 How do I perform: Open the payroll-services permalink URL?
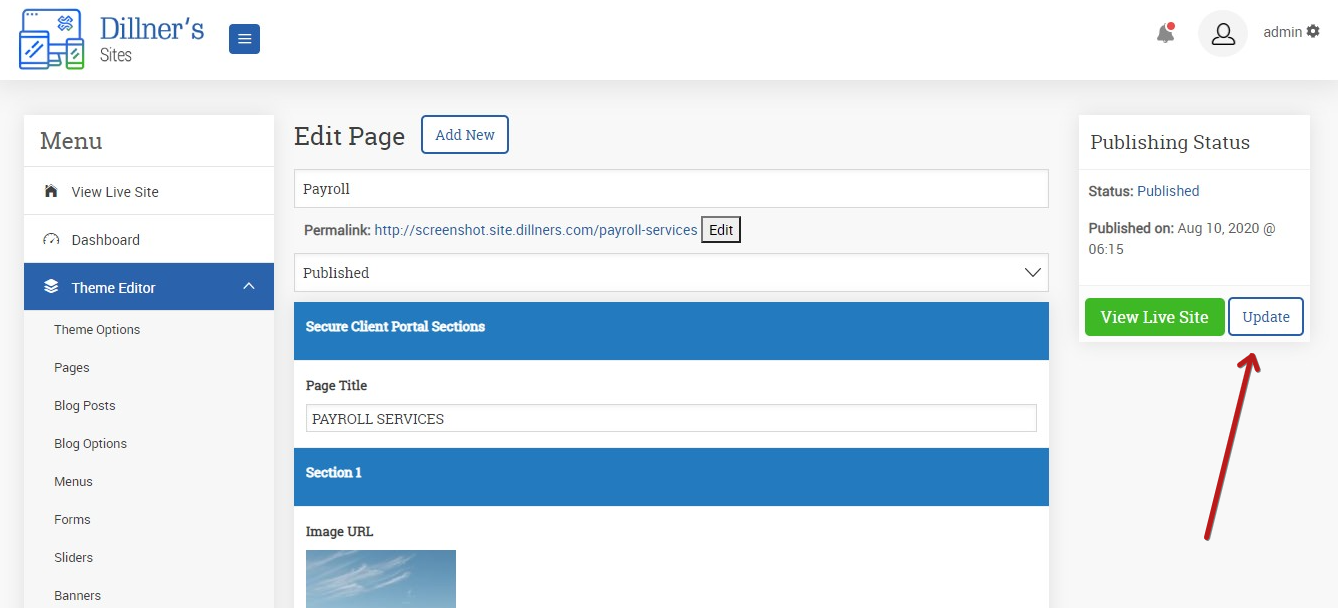point(536,230)
